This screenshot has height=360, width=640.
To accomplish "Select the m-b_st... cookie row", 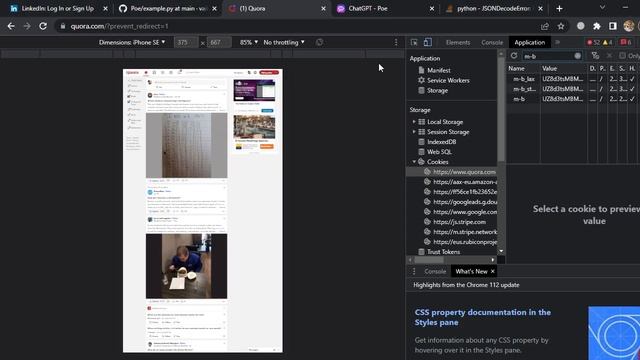I will (x=573, y=89).
